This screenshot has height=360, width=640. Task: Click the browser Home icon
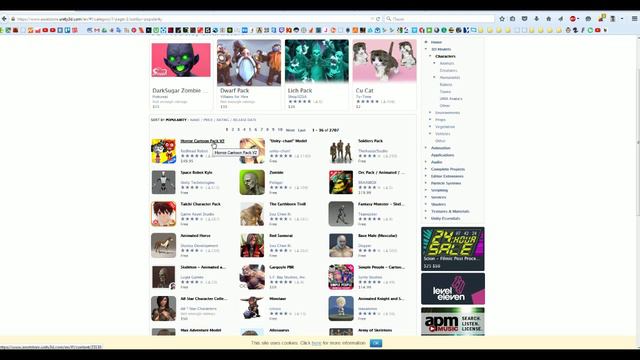click(549, 19)
